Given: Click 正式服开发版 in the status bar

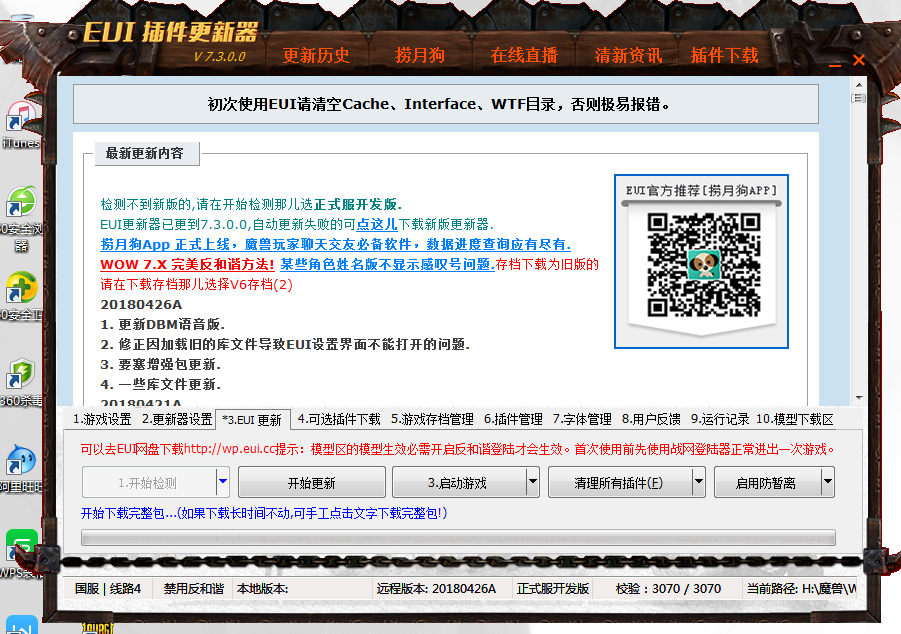Looking at the screenshot, I should coord(553,589).
